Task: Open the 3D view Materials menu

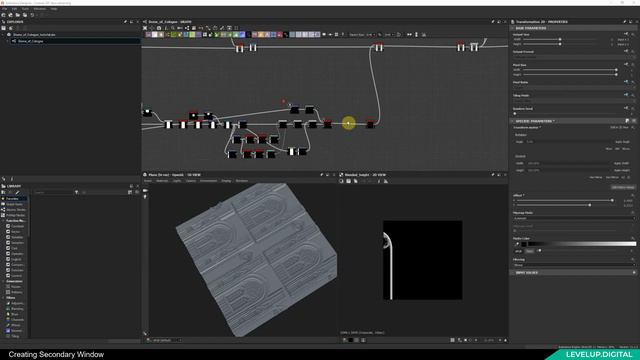Action: pos(162,180)
